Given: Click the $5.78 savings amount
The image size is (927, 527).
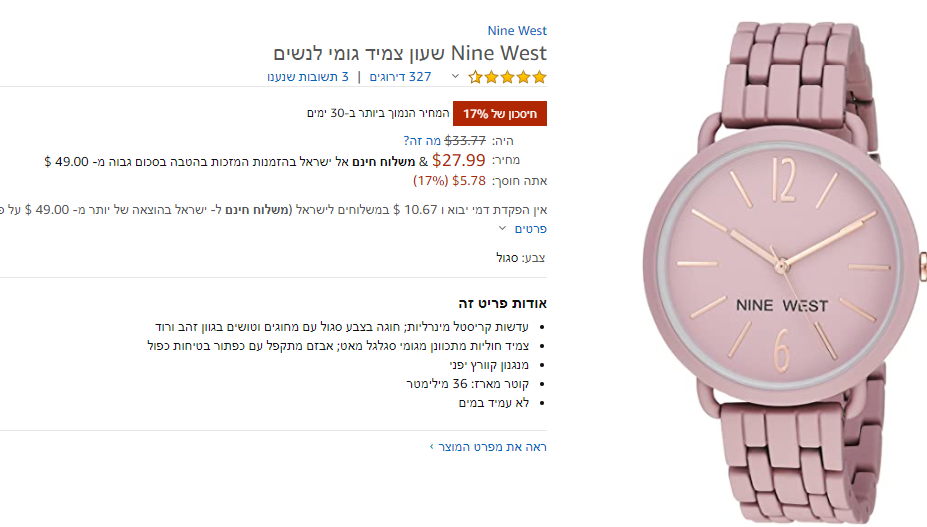Looking at the screenshot, I should [469, 181].
